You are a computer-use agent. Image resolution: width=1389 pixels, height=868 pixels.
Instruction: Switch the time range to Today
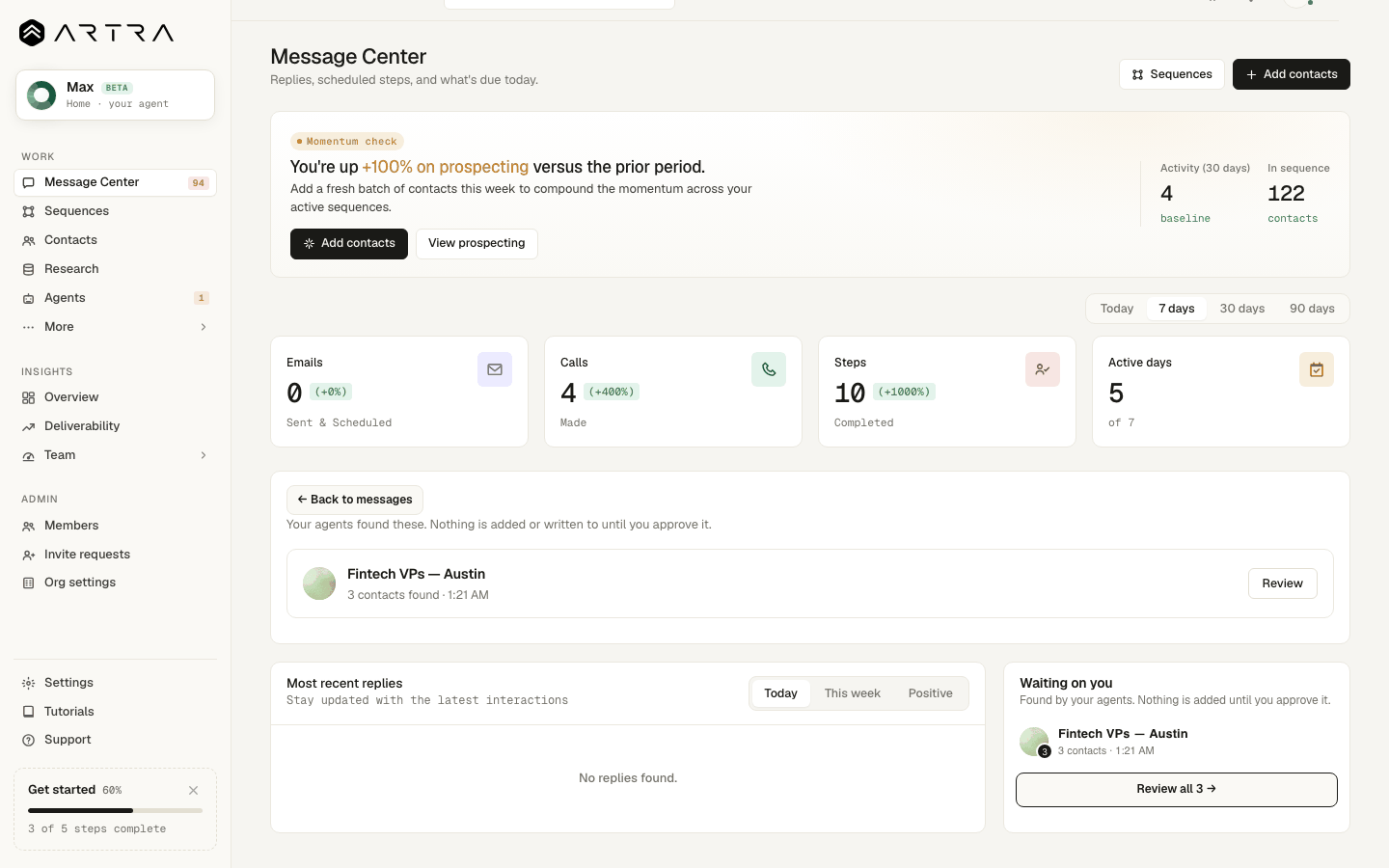pyautogui.click(x=1117, y=309)
